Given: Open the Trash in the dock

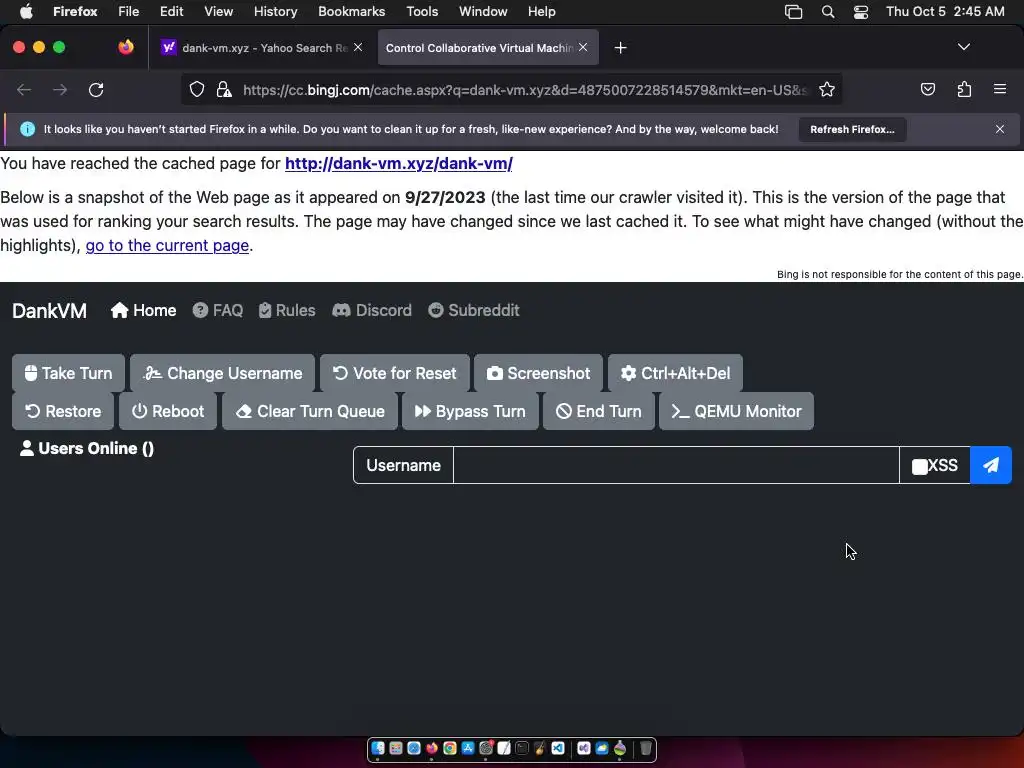Looking at the screenshot, I should (645, 748).
